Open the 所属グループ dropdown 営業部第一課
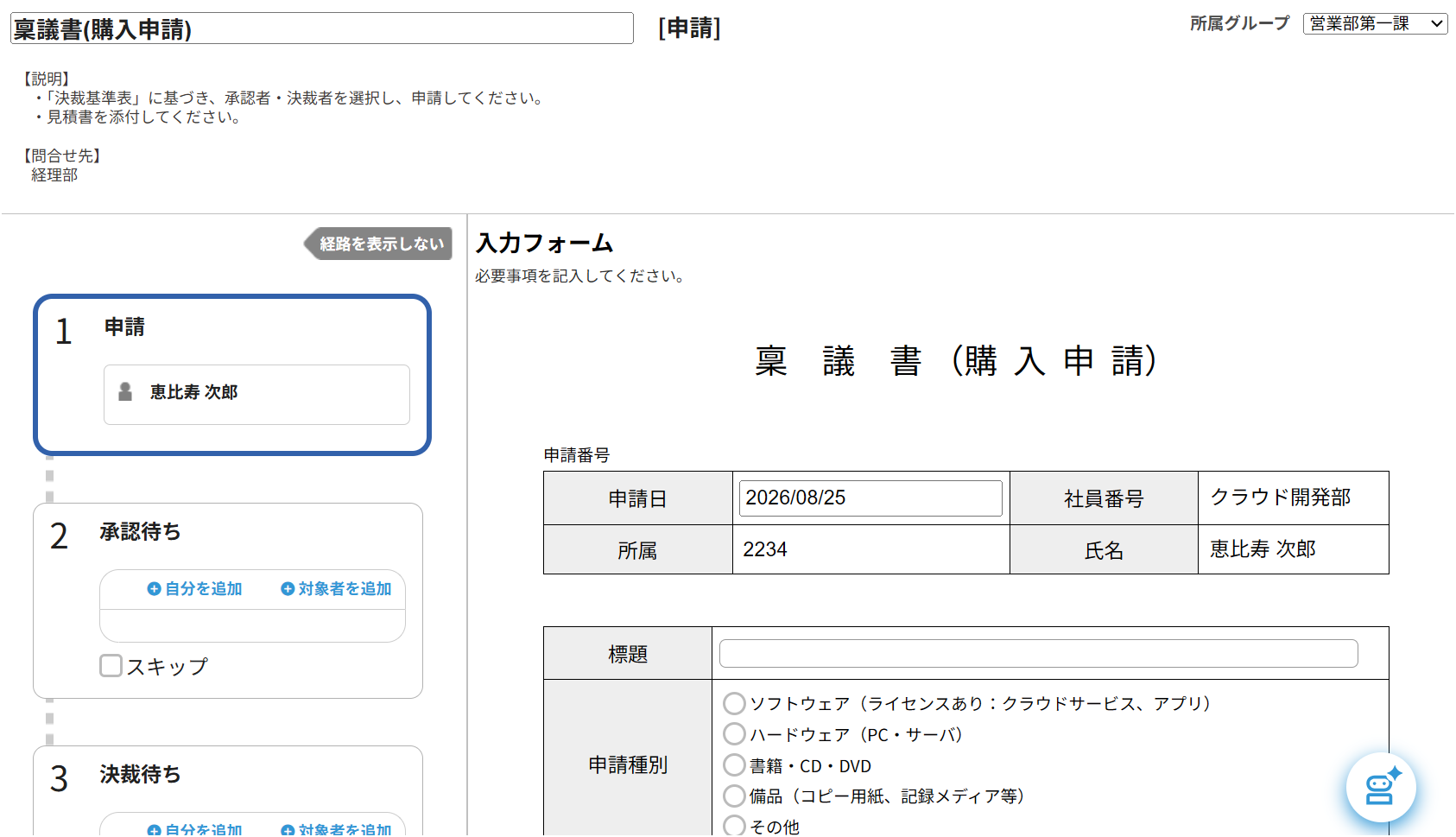Viewport: 1456px width, 837px height. point(1375,23)
